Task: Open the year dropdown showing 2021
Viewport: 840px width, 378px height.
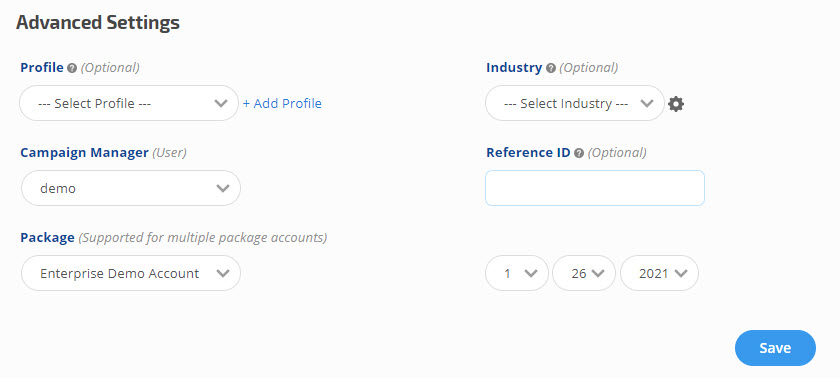Action: pyautogui.click(x=659, y=273)
